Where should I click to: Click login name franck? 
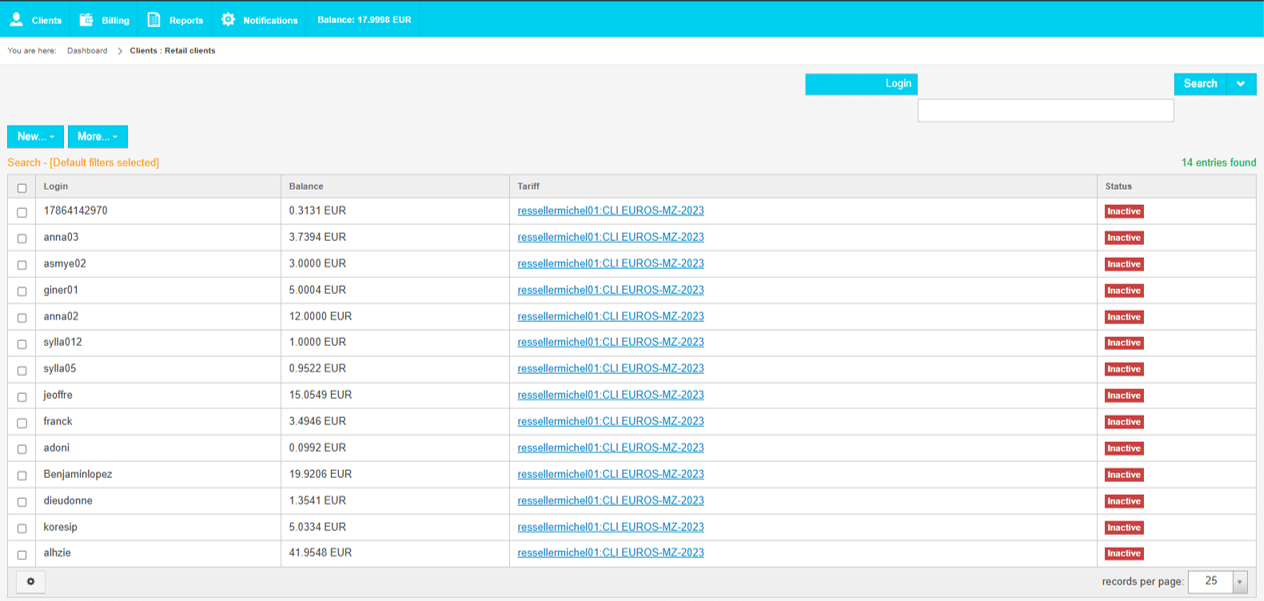58,421
